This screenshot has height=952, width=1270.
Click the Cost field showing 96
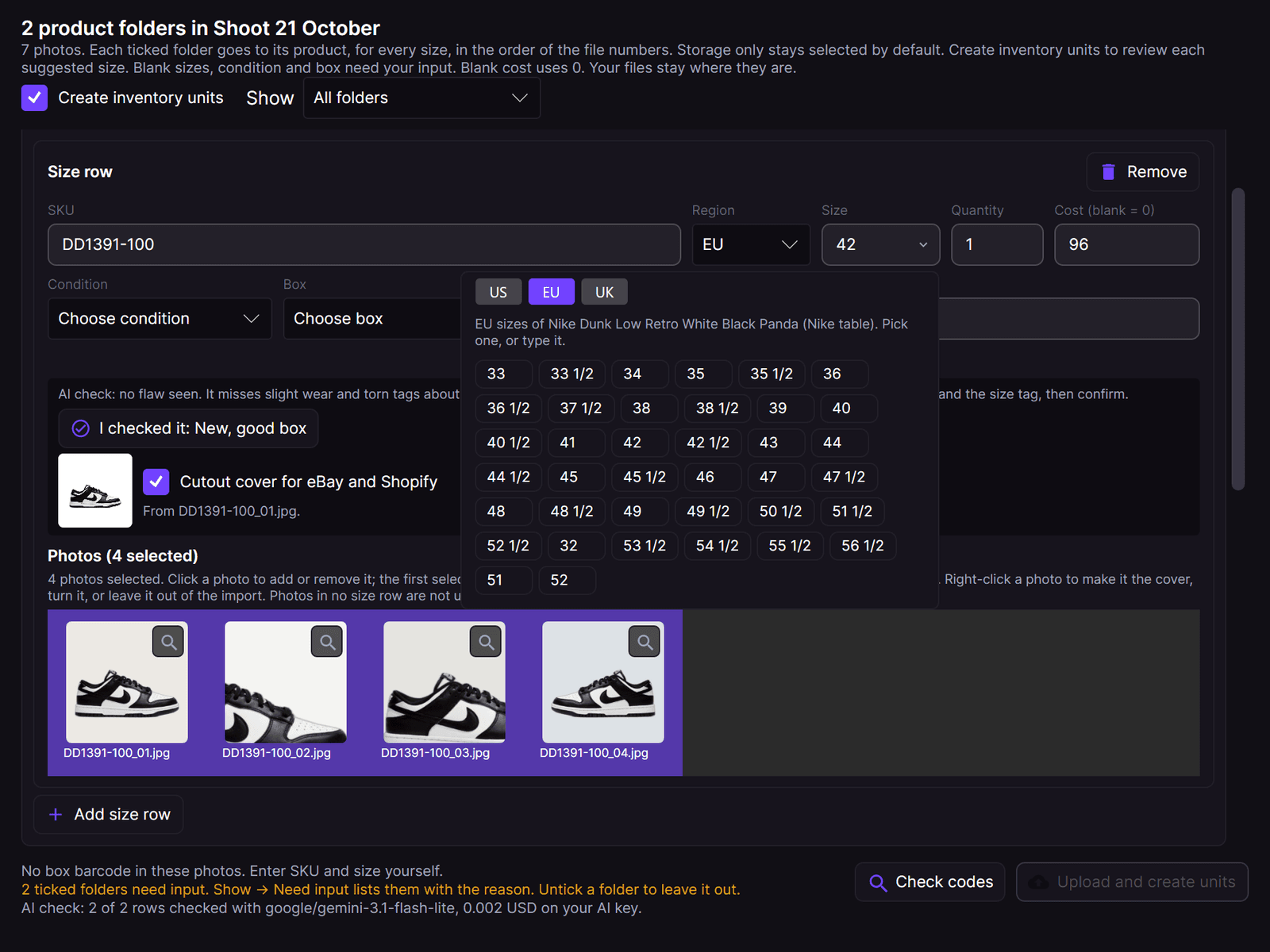[x=1127, y=244]
